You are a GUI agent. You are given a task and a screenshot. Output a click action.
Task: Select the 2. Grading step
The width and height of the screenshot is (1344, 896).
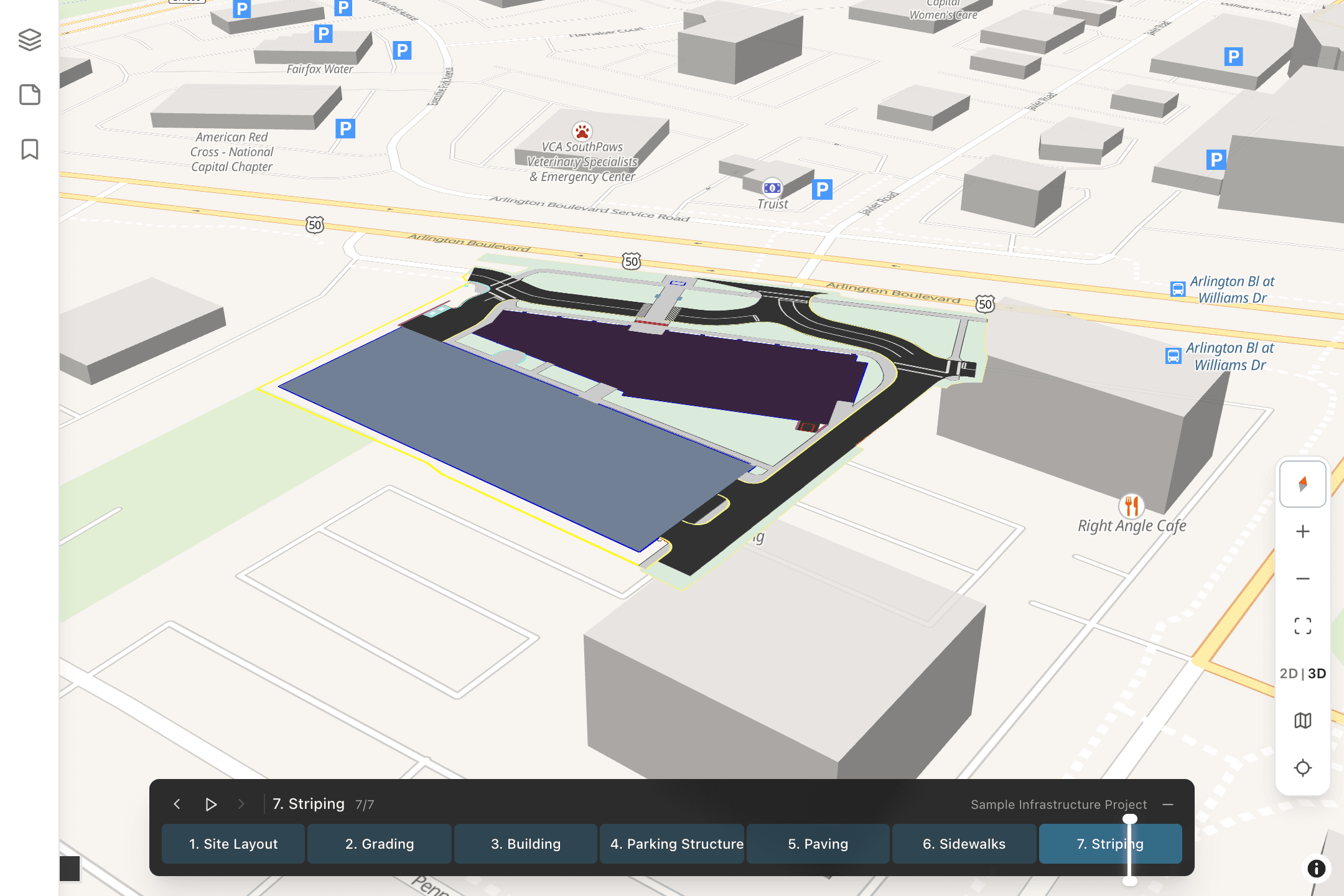[380, 844]
